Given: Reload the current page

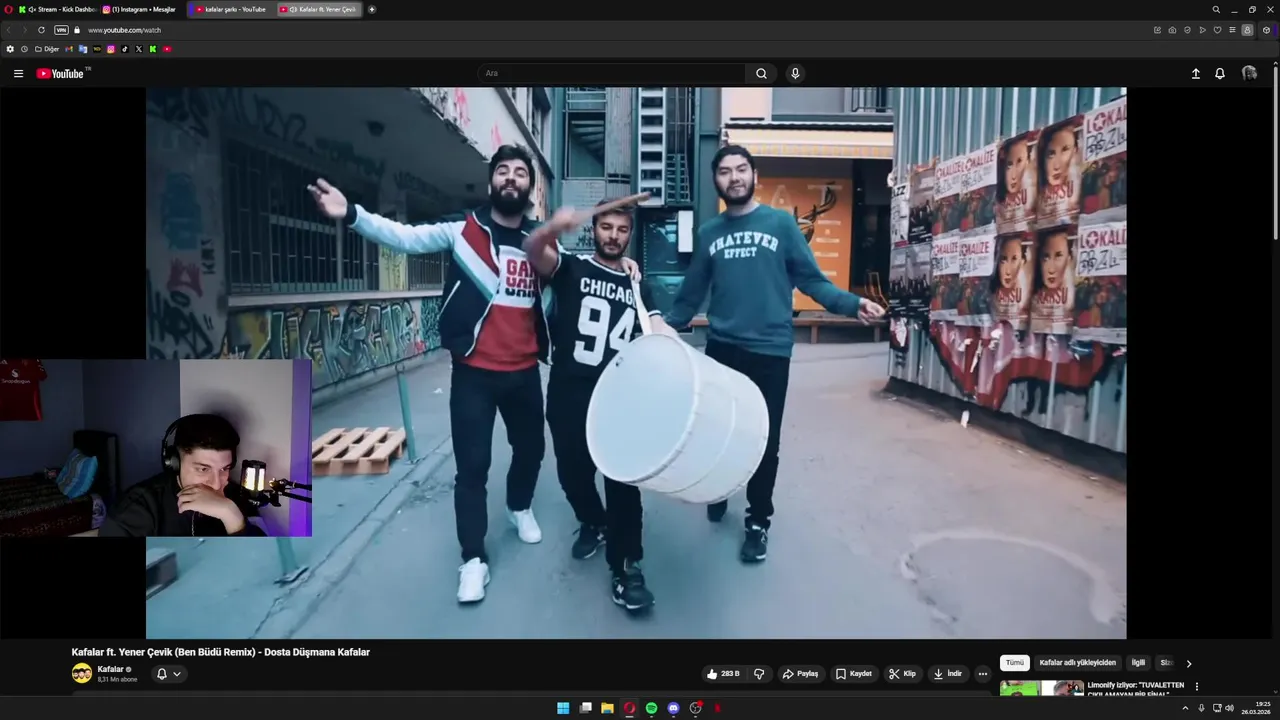Looking at the screenshot, I should pyautogui.click(x=41, y=30).
